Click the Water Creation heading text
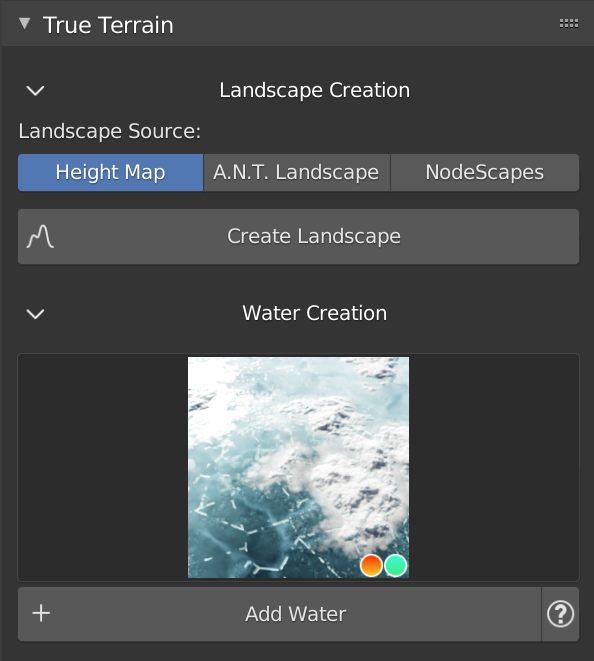 click(314, 313)
